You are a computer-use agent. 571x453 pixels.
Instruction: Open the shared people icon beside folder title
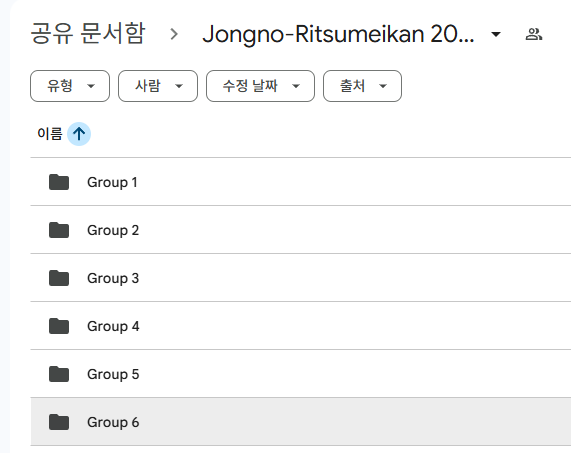click(x=534, y=35)
